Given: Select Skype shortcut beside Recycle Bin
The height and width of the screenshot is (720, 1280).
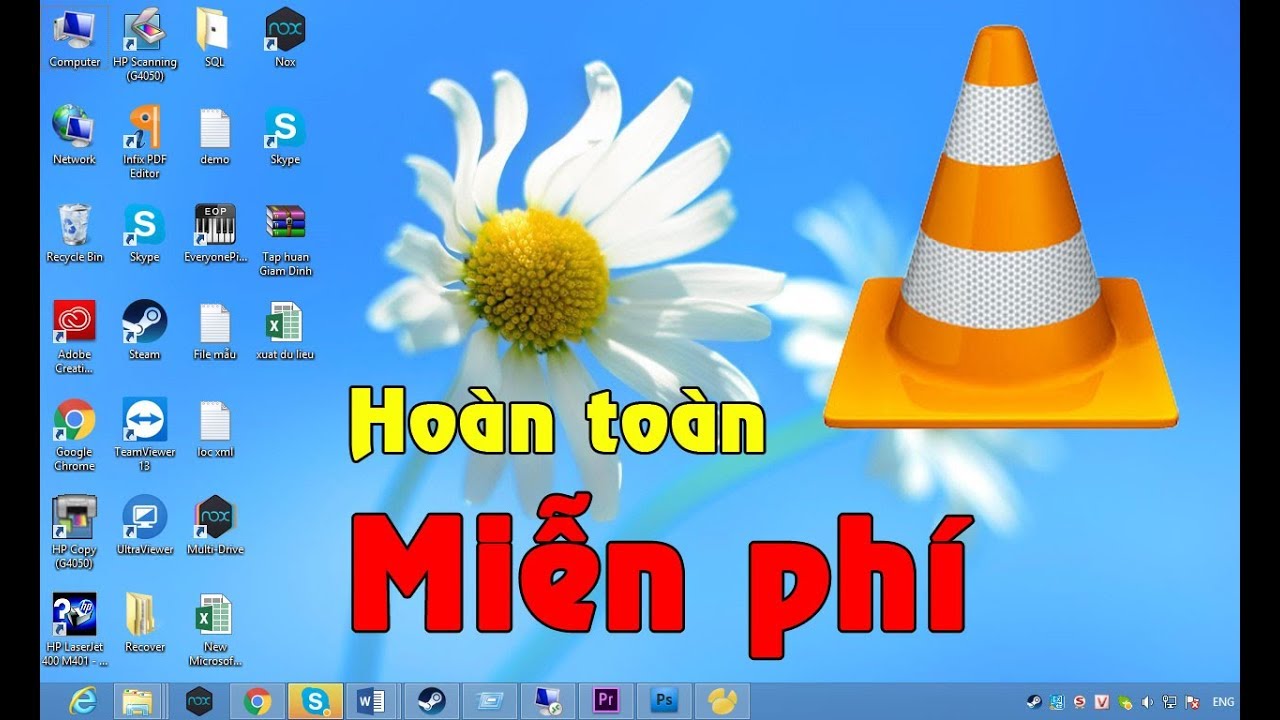Looking at the screenshot, I should [x=145, y=234].
